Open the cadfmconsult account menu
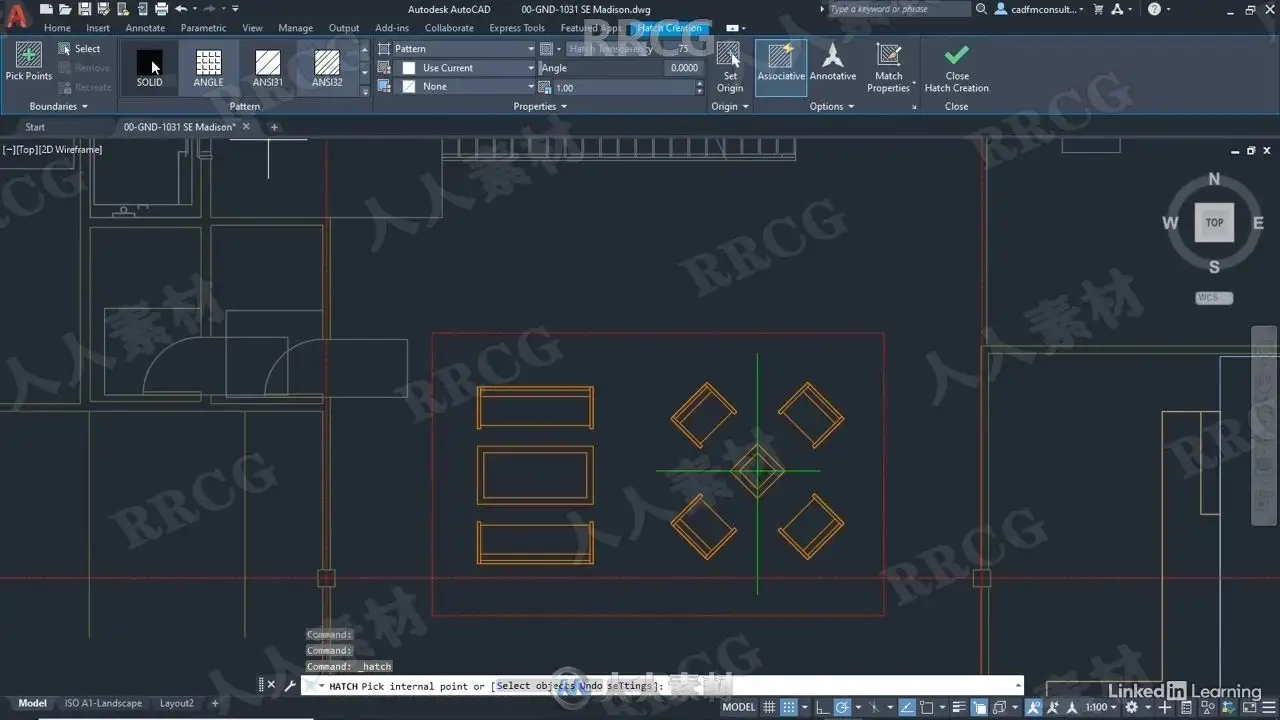The height and width of the screenshot is (720, 1280). click(x=1040, y=9)
